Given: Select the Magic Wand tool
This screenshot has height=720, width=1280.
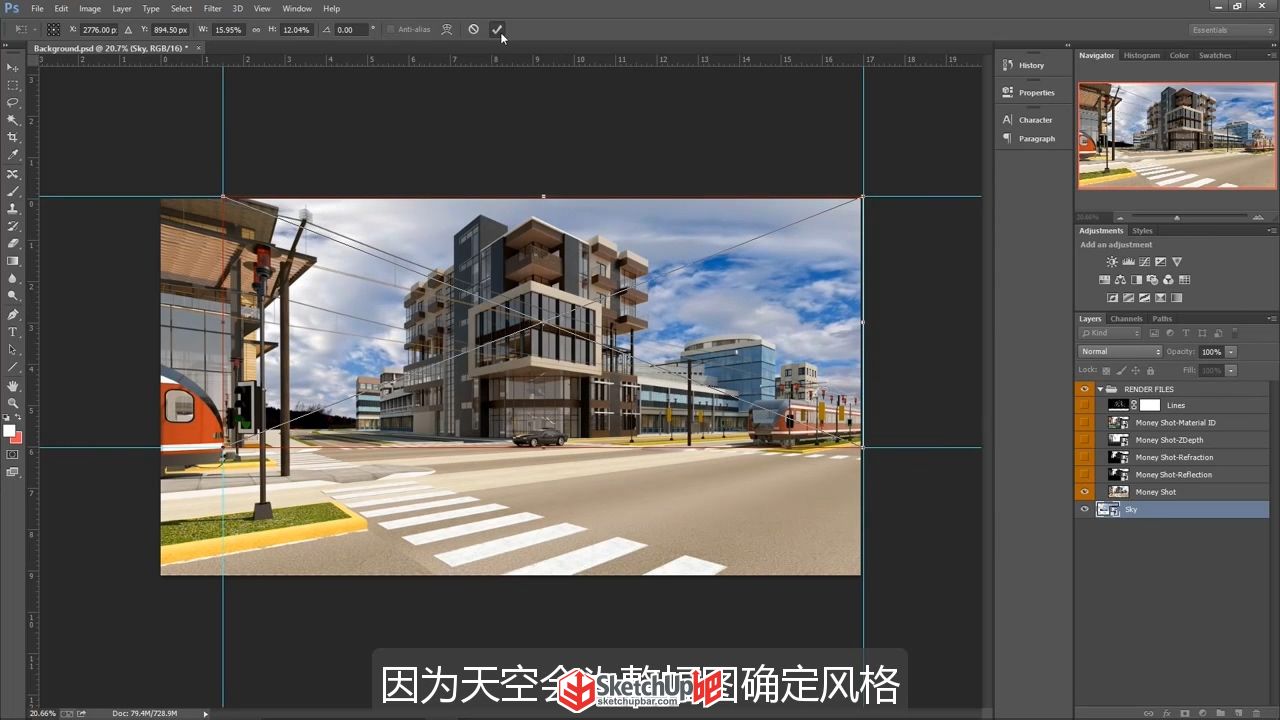Looking at the screenshot, I should pos(13,120).
